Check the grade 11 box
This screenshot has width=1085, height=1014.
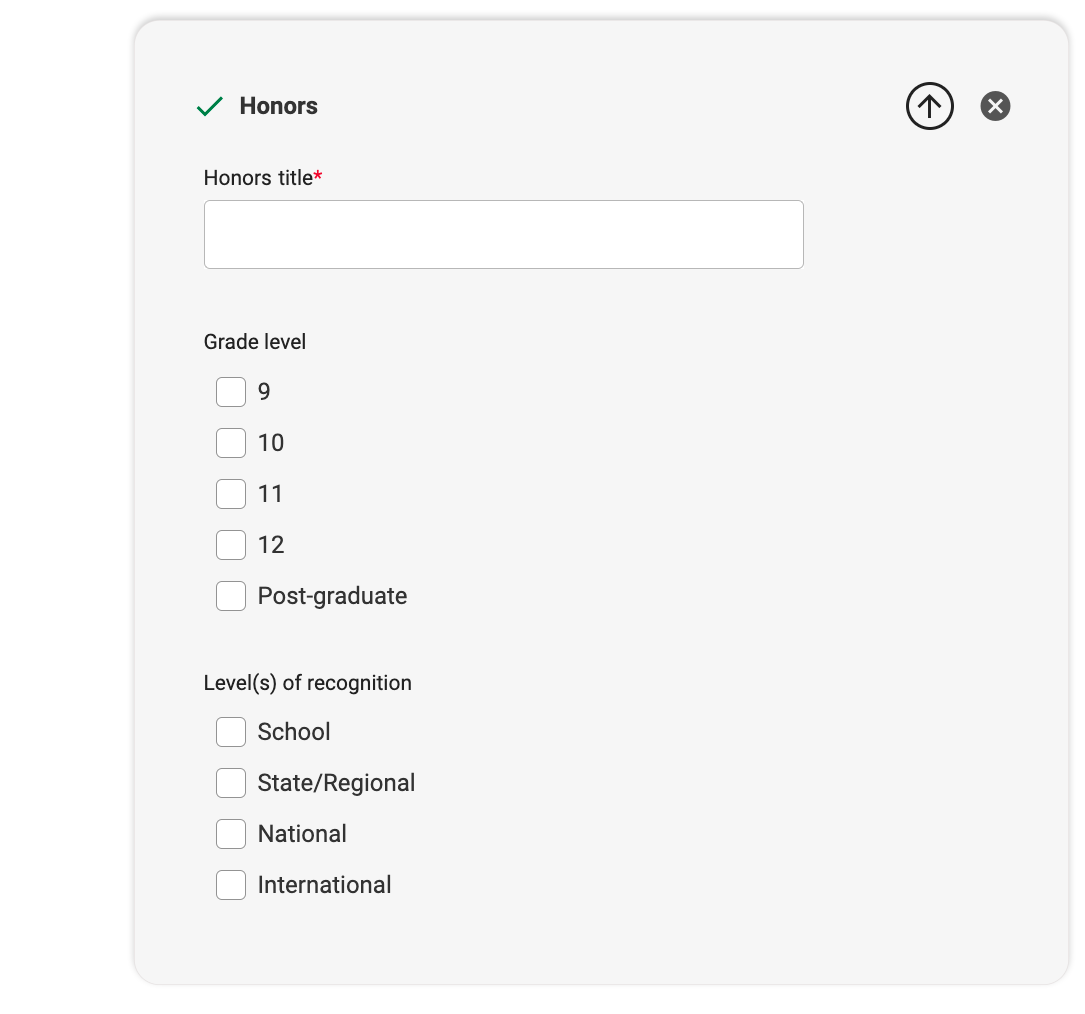click(x=231, y=494)
